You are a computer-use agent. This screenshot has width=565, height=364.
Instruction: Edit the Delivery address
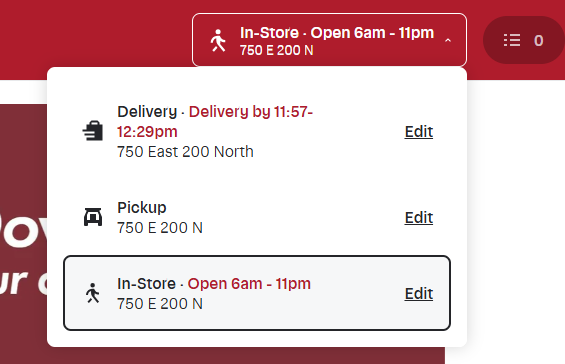[419, 132]
